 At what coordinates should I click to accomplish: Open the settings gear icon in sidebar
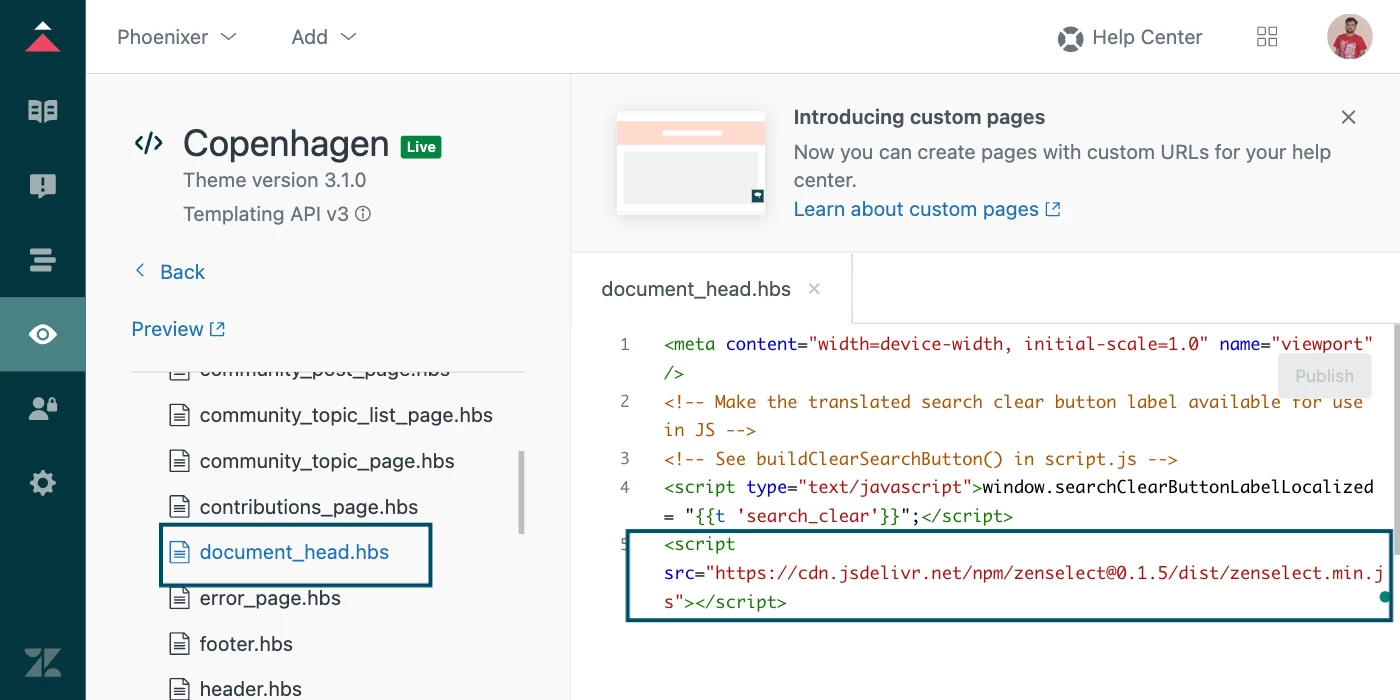point(43,484)
